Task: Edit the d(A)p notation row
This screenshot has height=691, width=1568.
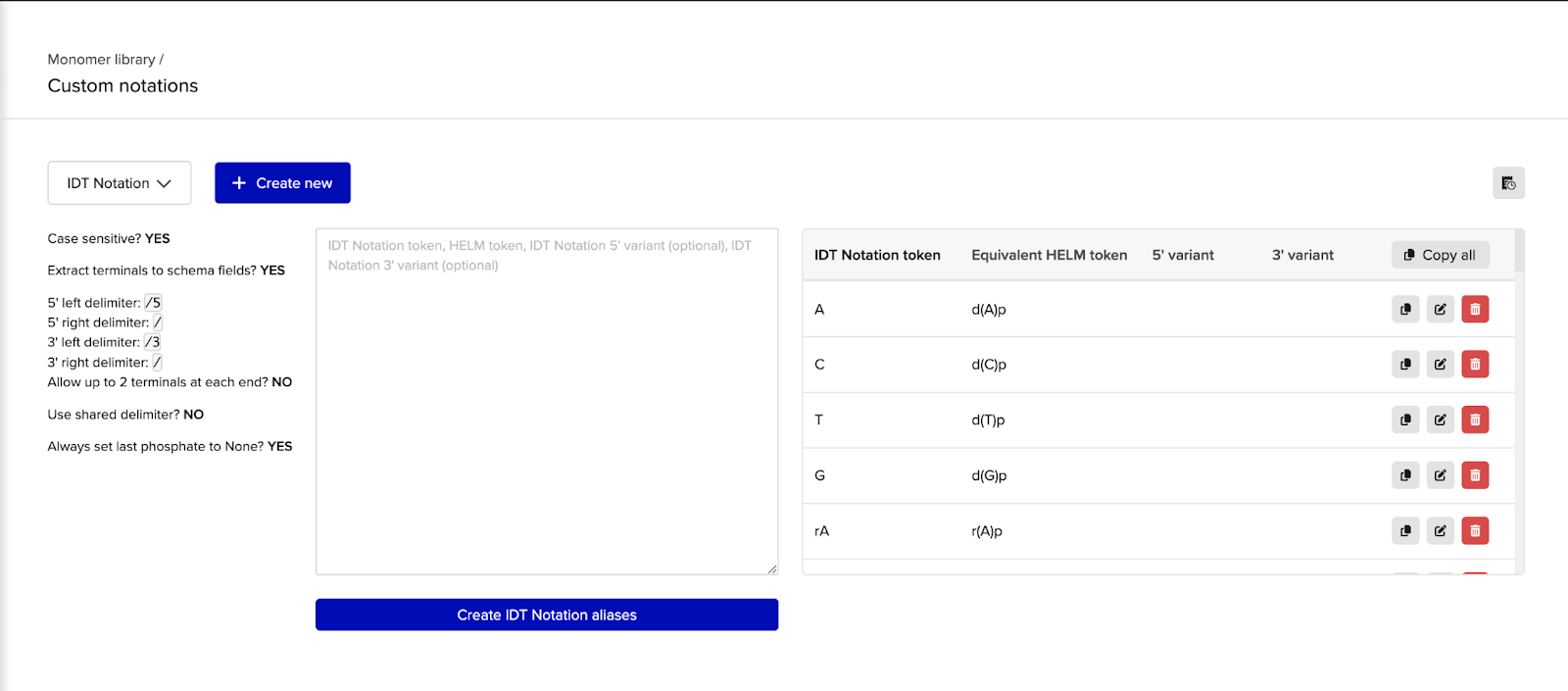Action: pyautogui.click(x=1440, y=310)
